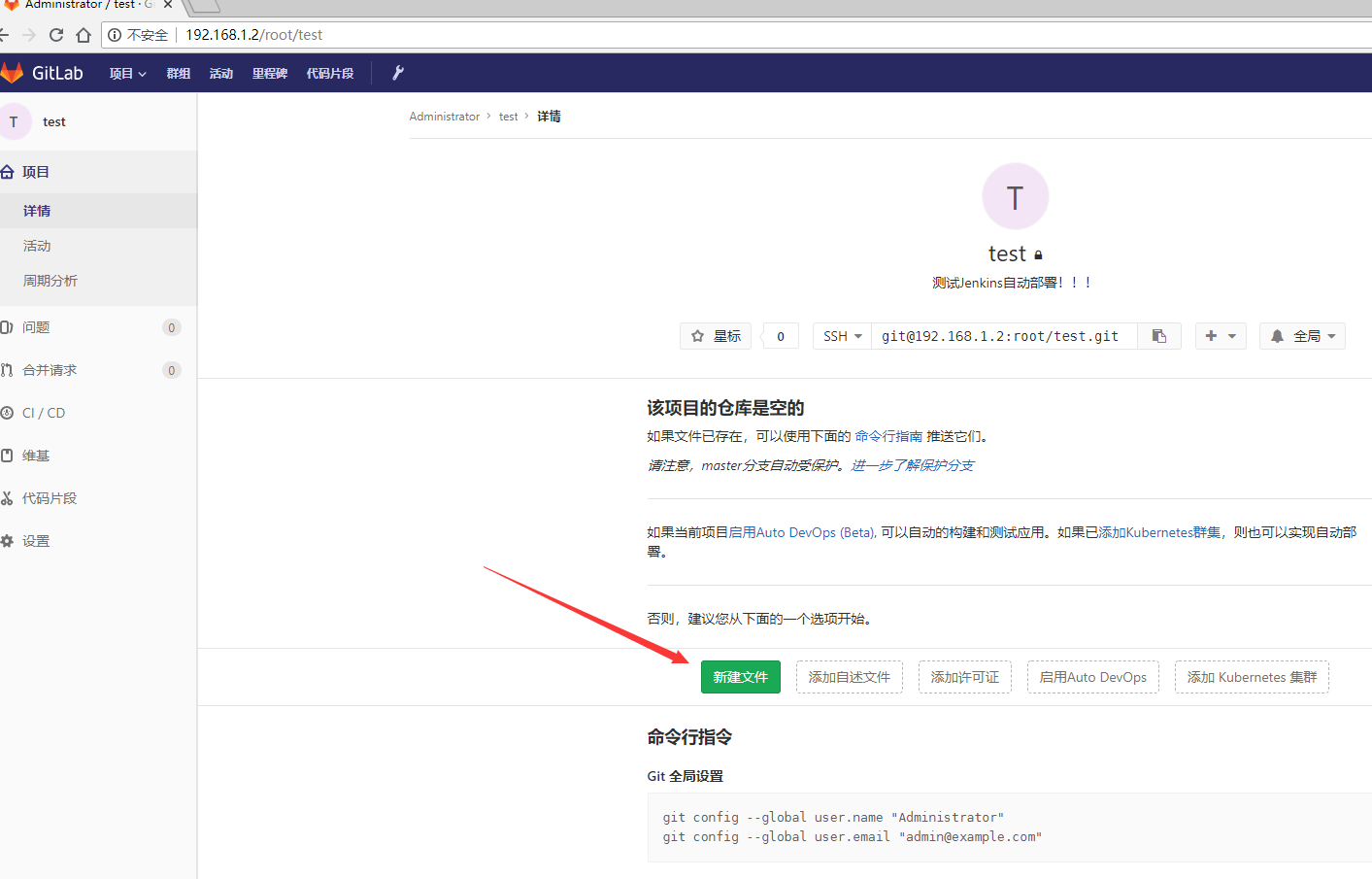Click Administrator in breadcrumb
This screenshot has height=879, width=1372.
[x=445, y=117]
